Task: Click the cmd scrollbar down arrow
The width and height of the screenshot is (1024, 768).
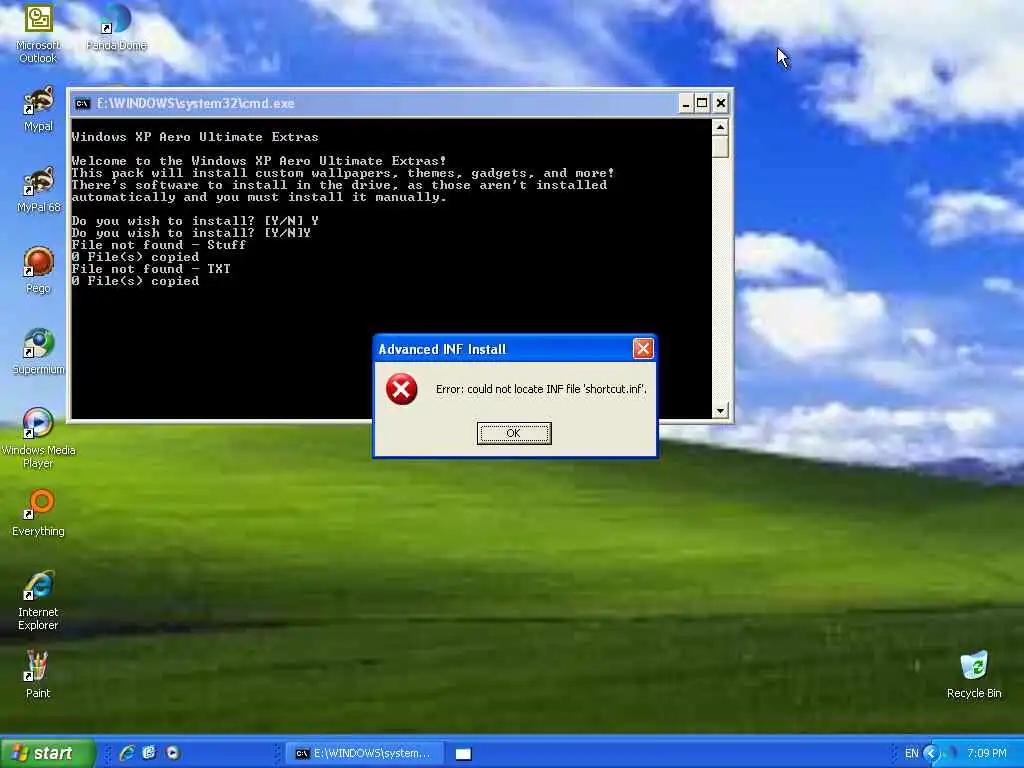Action: 720,411
